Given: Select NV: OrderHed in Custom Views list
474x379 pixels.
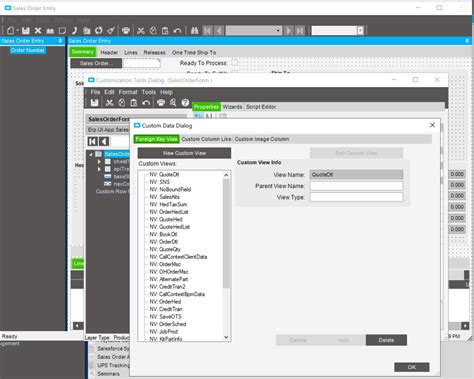Looking at the screenshot, I should [x=165, y=302].
